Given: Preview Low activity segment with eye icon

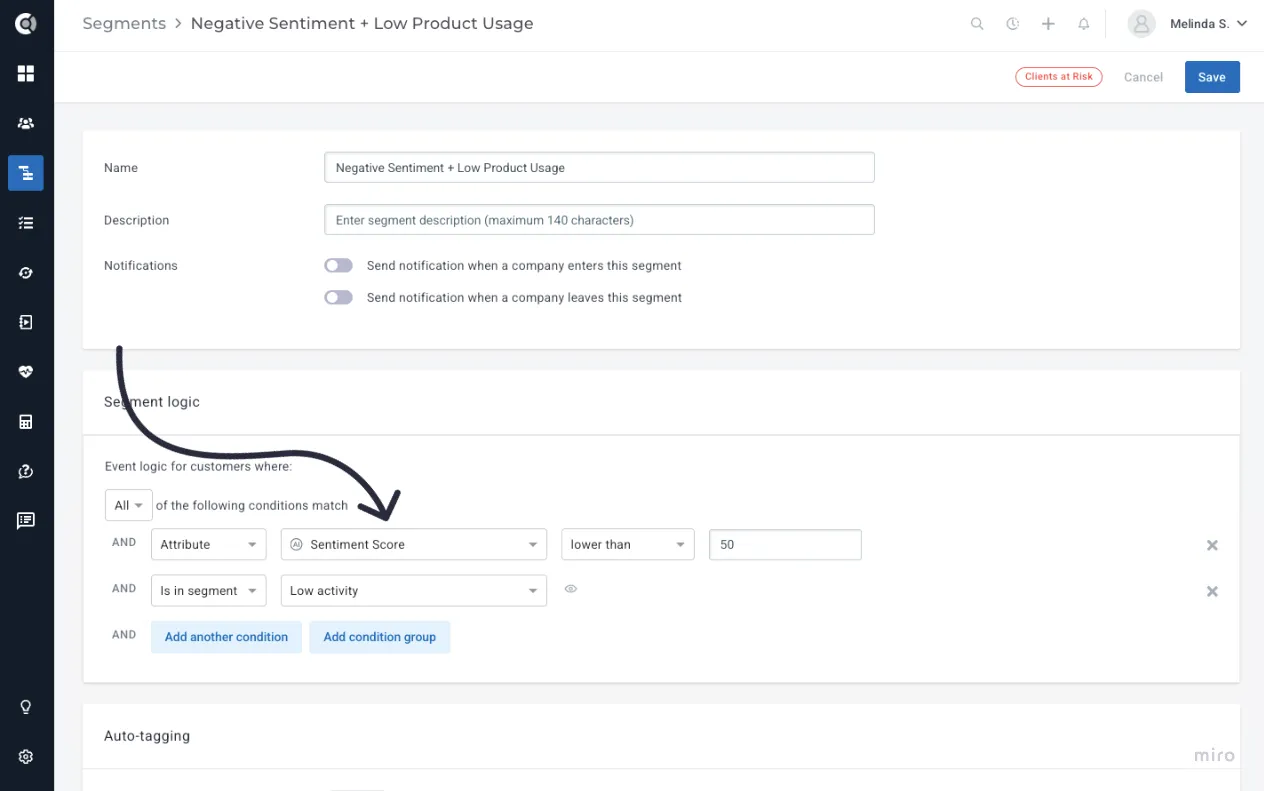Looking at the screenshot, I should click(571, 589).
